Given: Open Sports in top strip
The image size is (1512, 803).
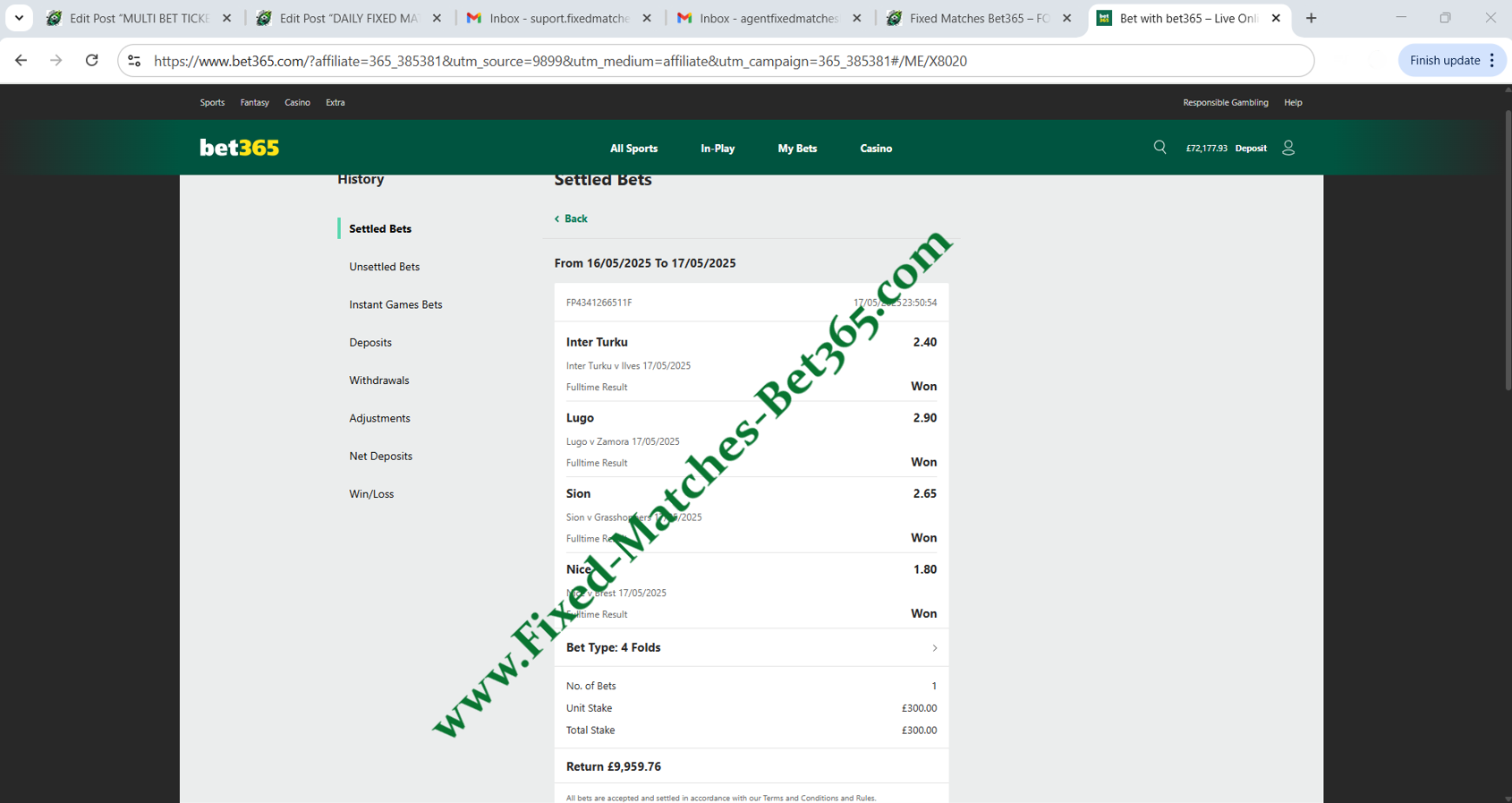Looking at the screenshot, I should pos(212,102).
